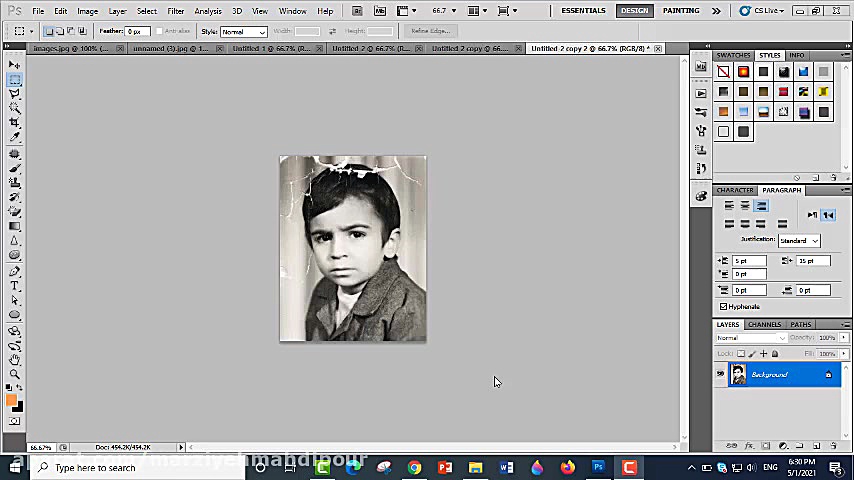
Task: Delete layer using Layers panel trash icon
Action: coord(833,446)
